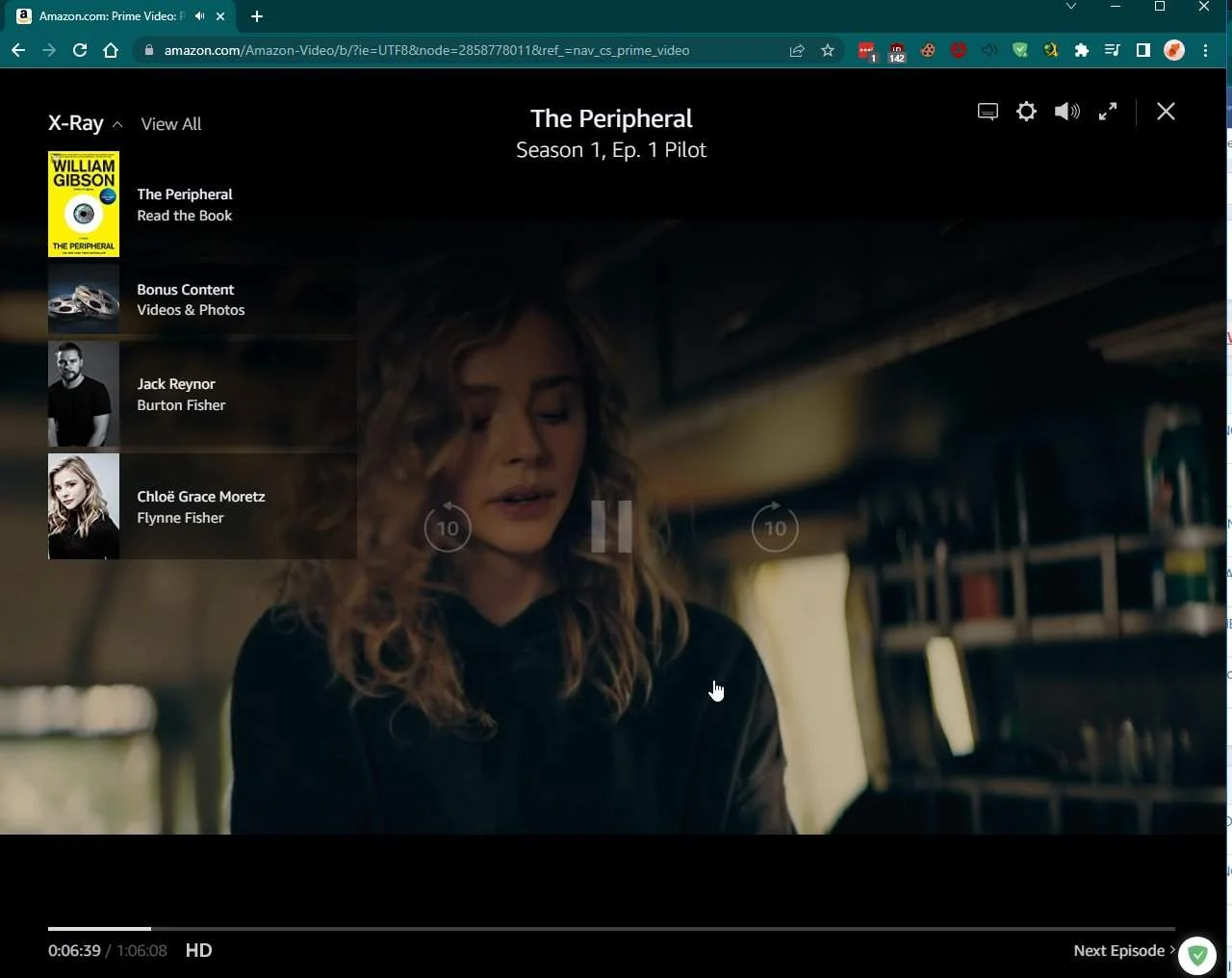
Task: Pause the video
Action: click(x=611, y=527)
